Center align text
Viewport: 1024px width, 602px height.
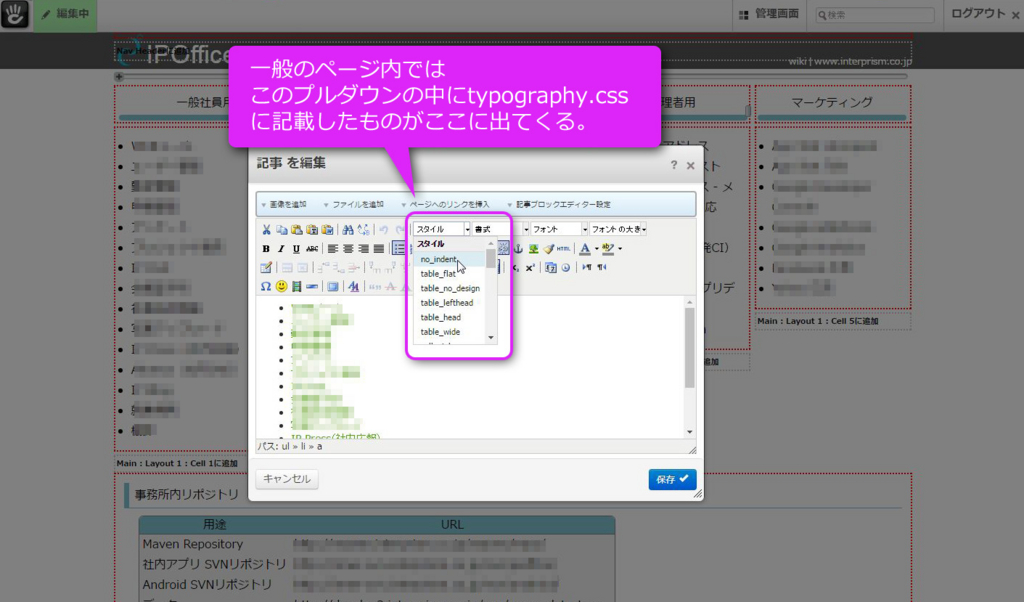tap(348, 249)
